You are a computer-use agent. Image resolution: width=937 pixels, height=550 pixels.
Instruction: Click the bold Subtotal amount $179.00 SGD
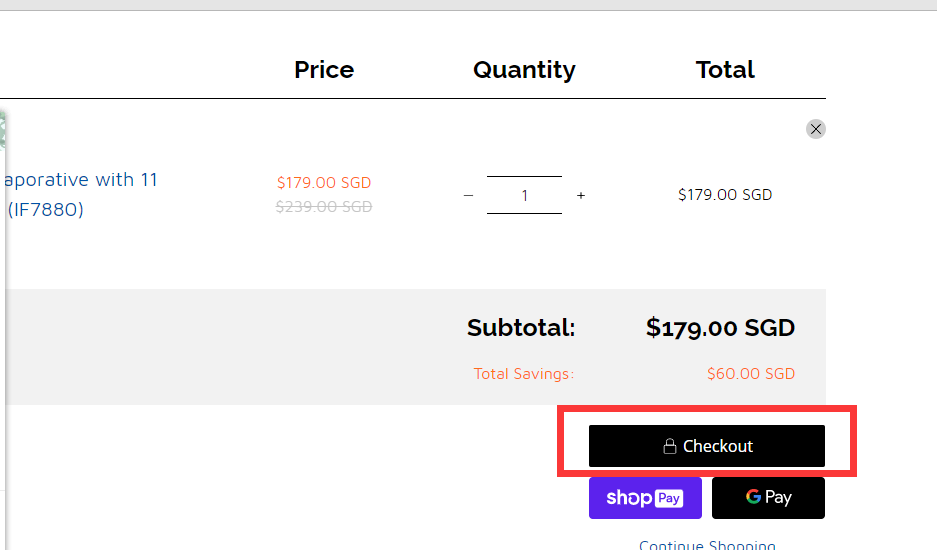click(721, 328)
